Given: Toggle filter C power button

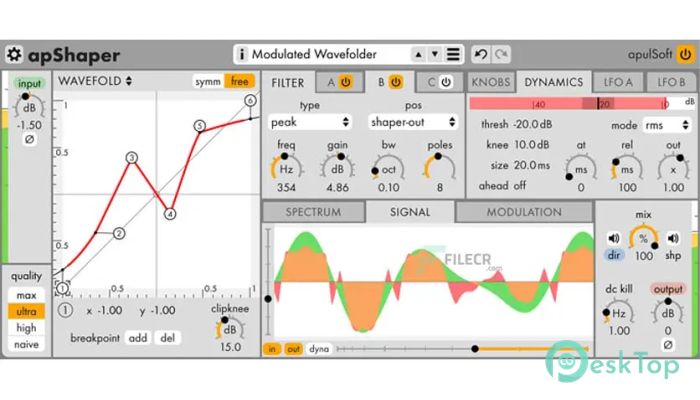Looking at the screenshot, I should (x=446, y=82).
